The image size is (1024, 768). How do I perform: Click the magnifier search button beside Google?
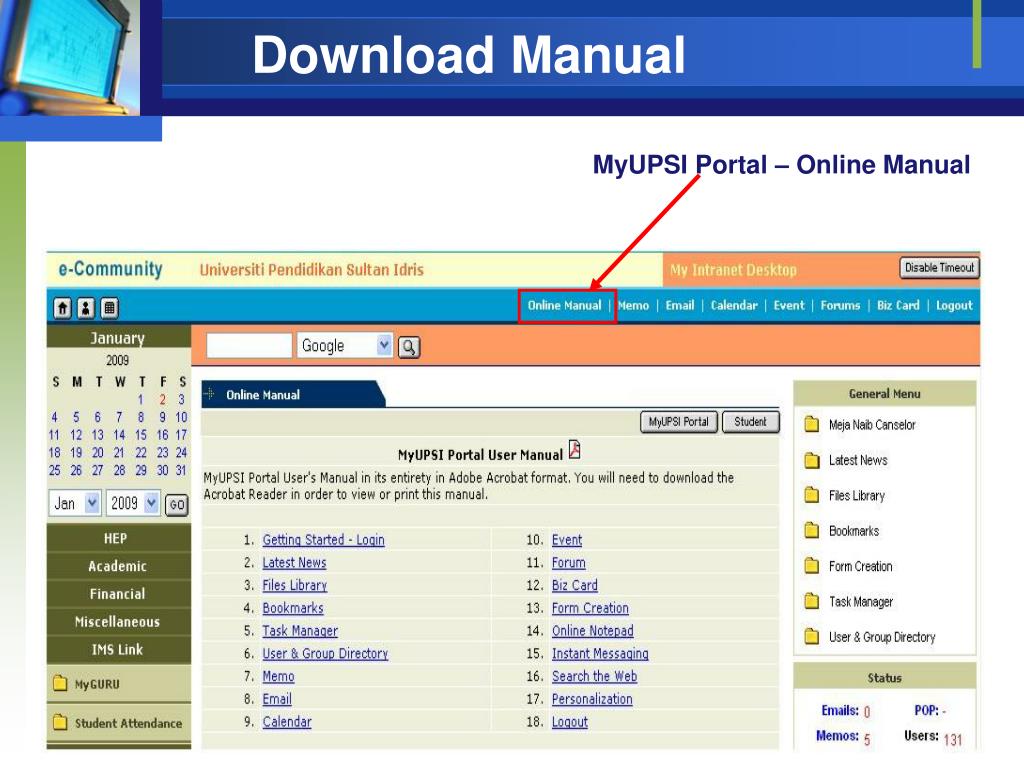[409, 347]
